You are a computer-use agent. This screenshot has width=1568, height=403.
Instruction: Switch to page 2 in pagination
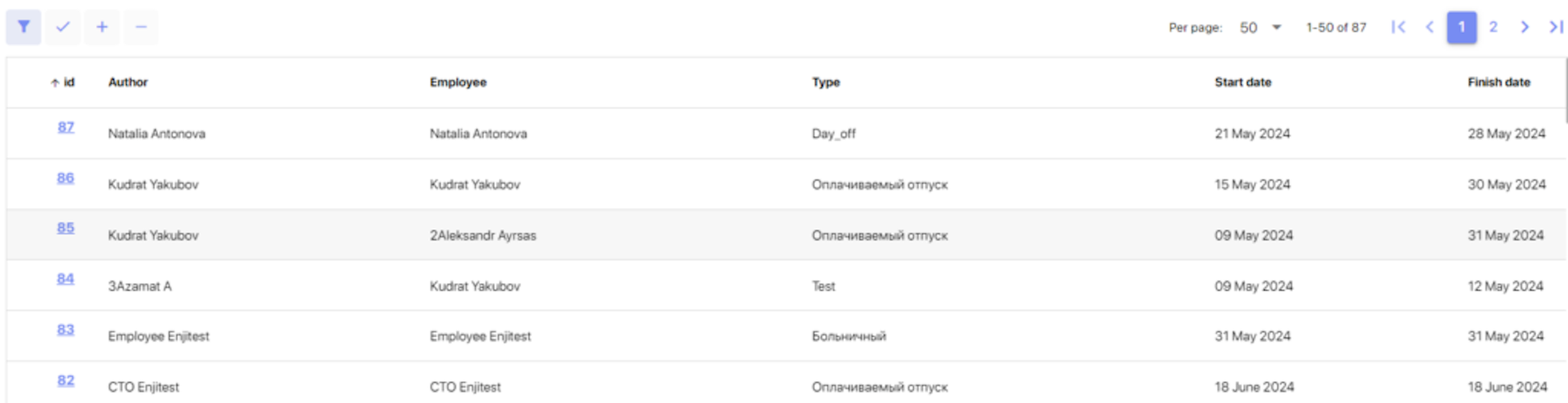coord(1493,28)
